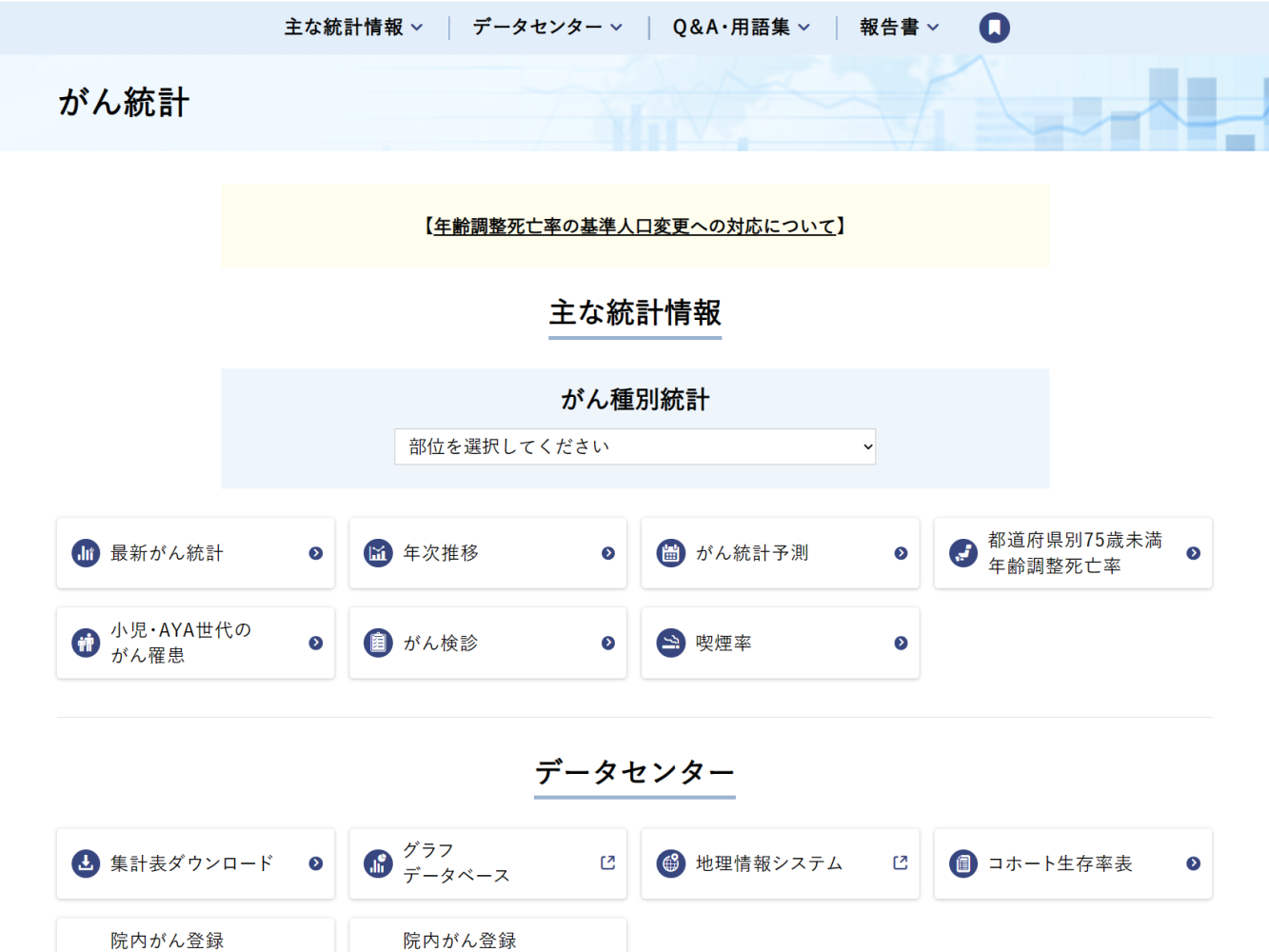Open the 主な統計情報 menu
1269x952 pixels.
[354, 28]
